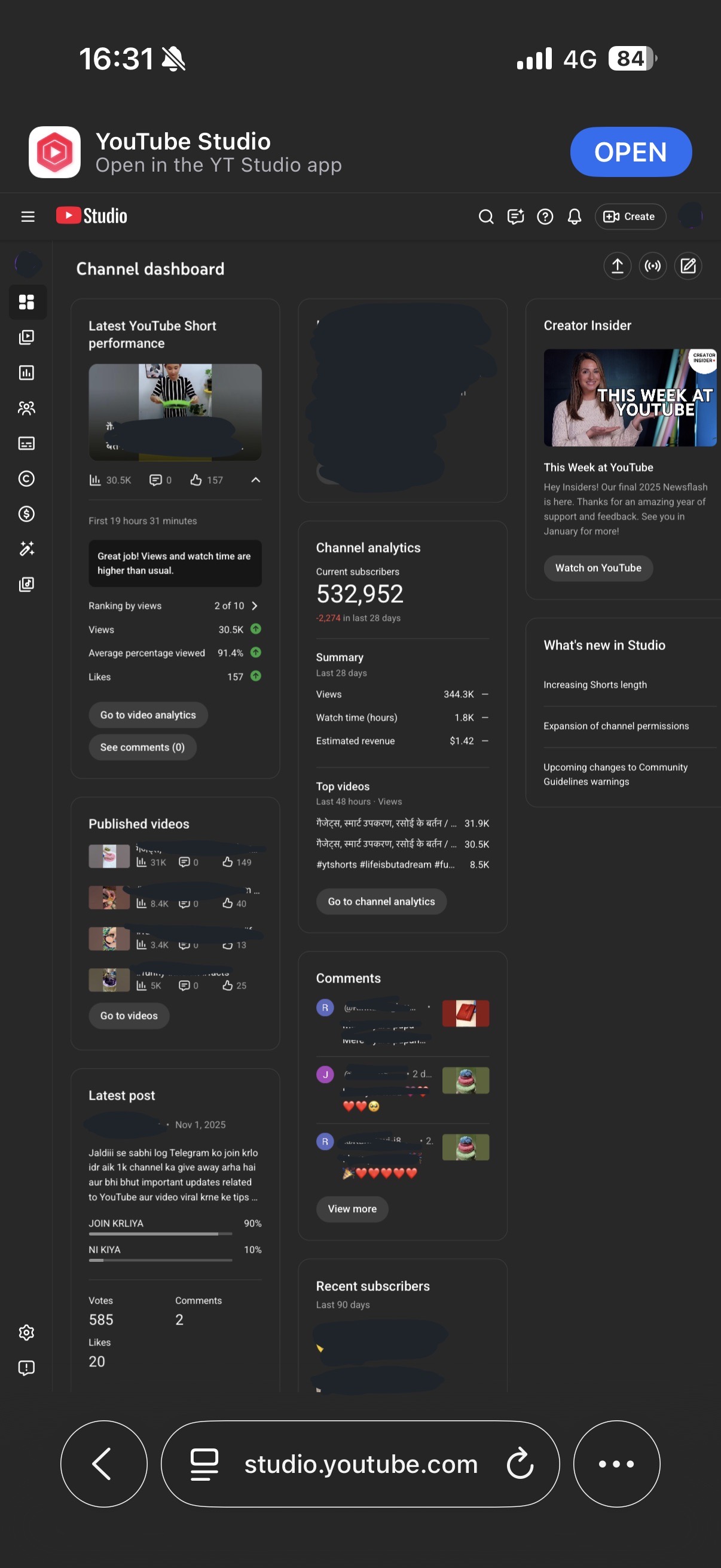Open the notifications bell
This screenshot has height=1568, width=721.
(575, 216)
